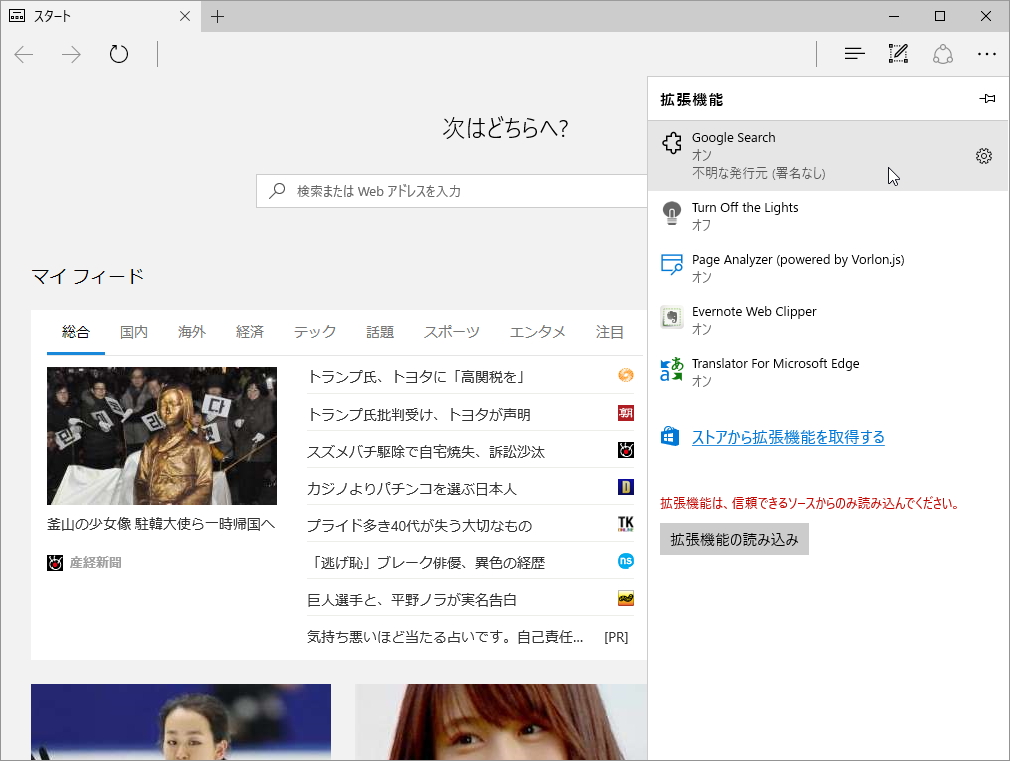1010x761 pixels.
Task: Select Translator For Microsoft Edge entry
Action: tap(828, 372)
